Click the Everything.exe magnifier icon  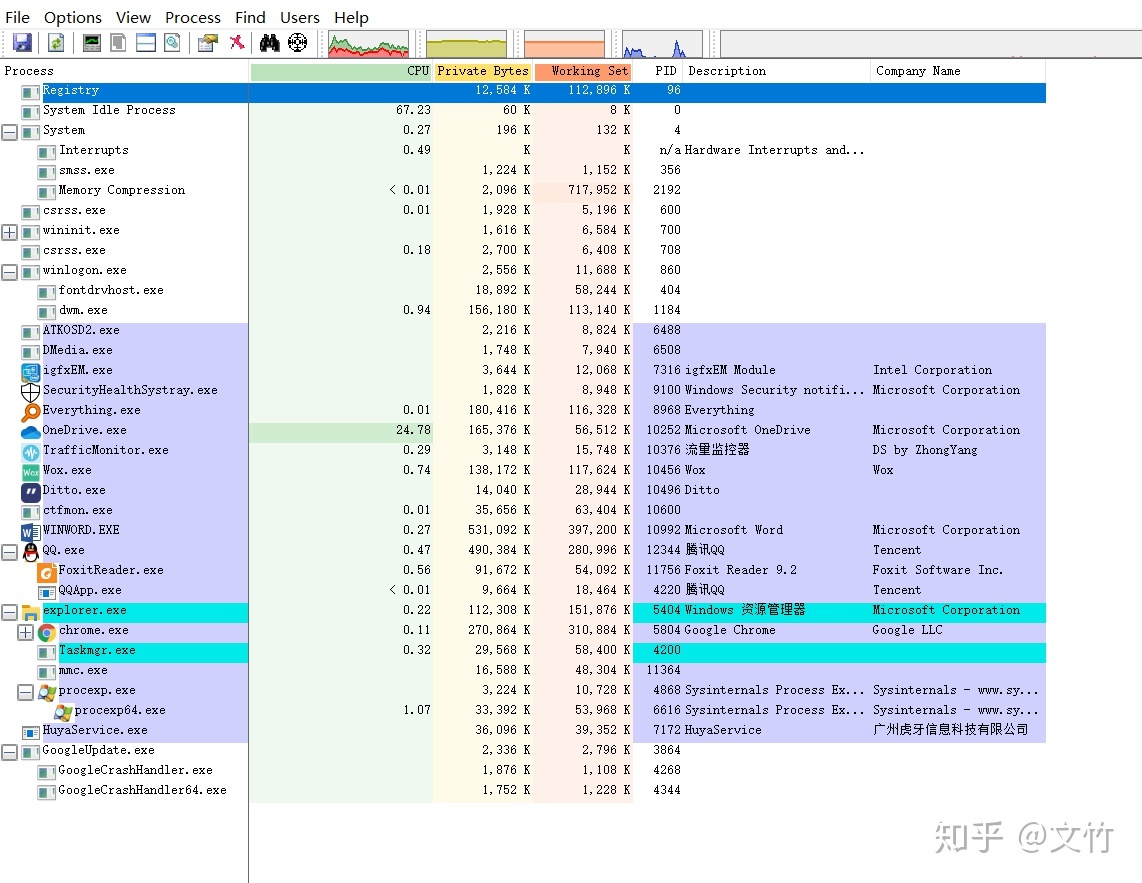[x=31, y=412]
